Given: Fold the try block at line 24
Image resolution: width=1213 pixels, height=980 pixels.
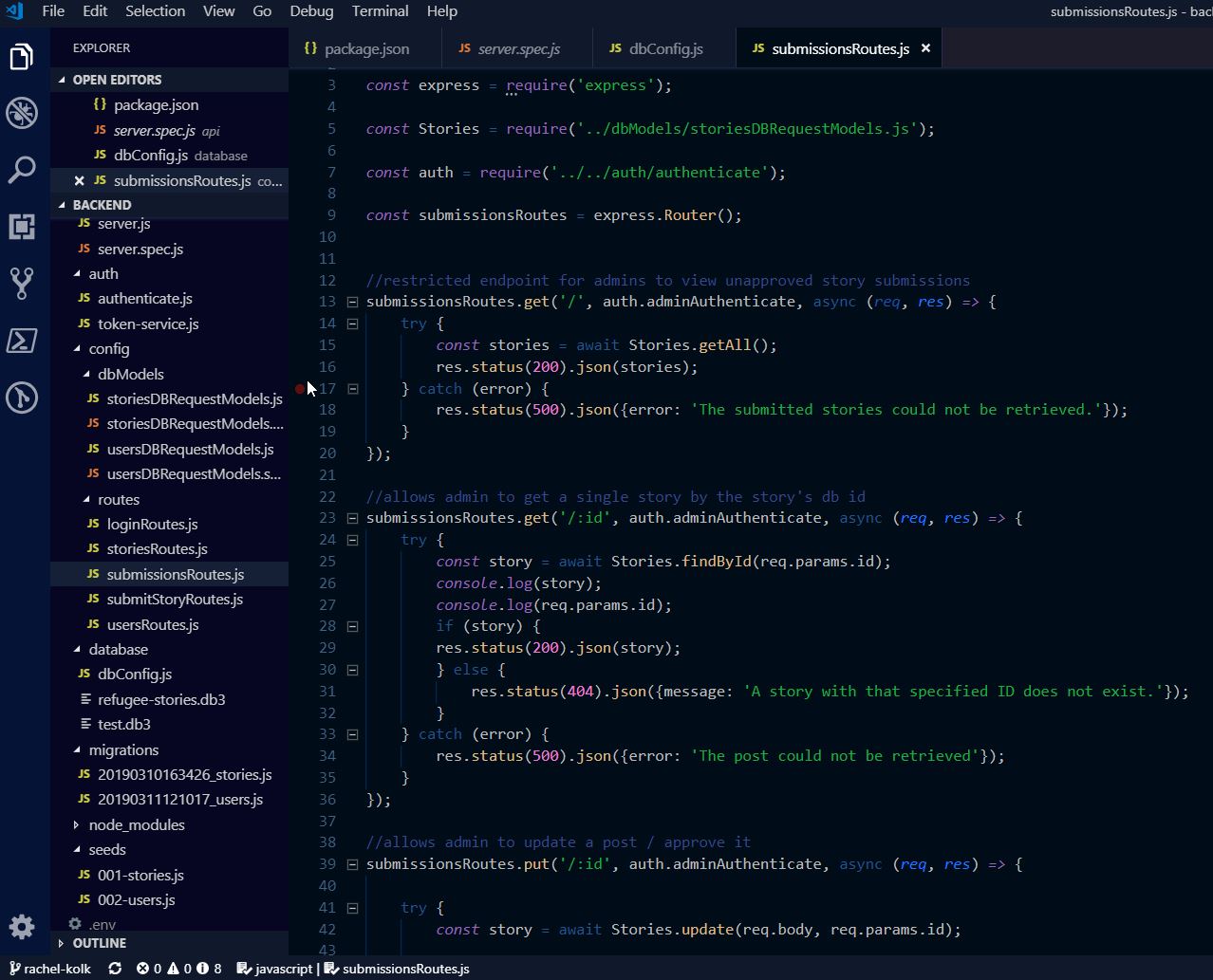Looking at the screenshot, I should tap(352, 539).
